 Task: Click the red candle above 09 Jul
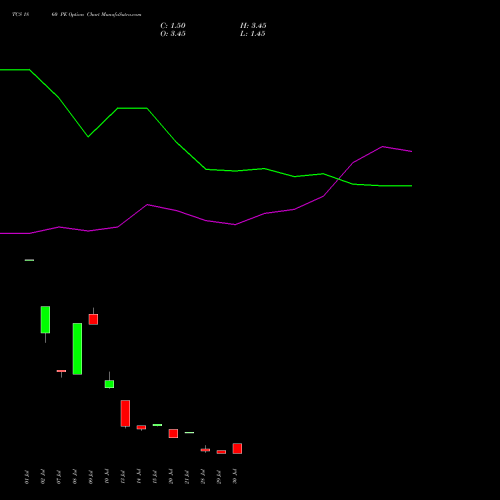pyautogui.click(x=93, y=319)
